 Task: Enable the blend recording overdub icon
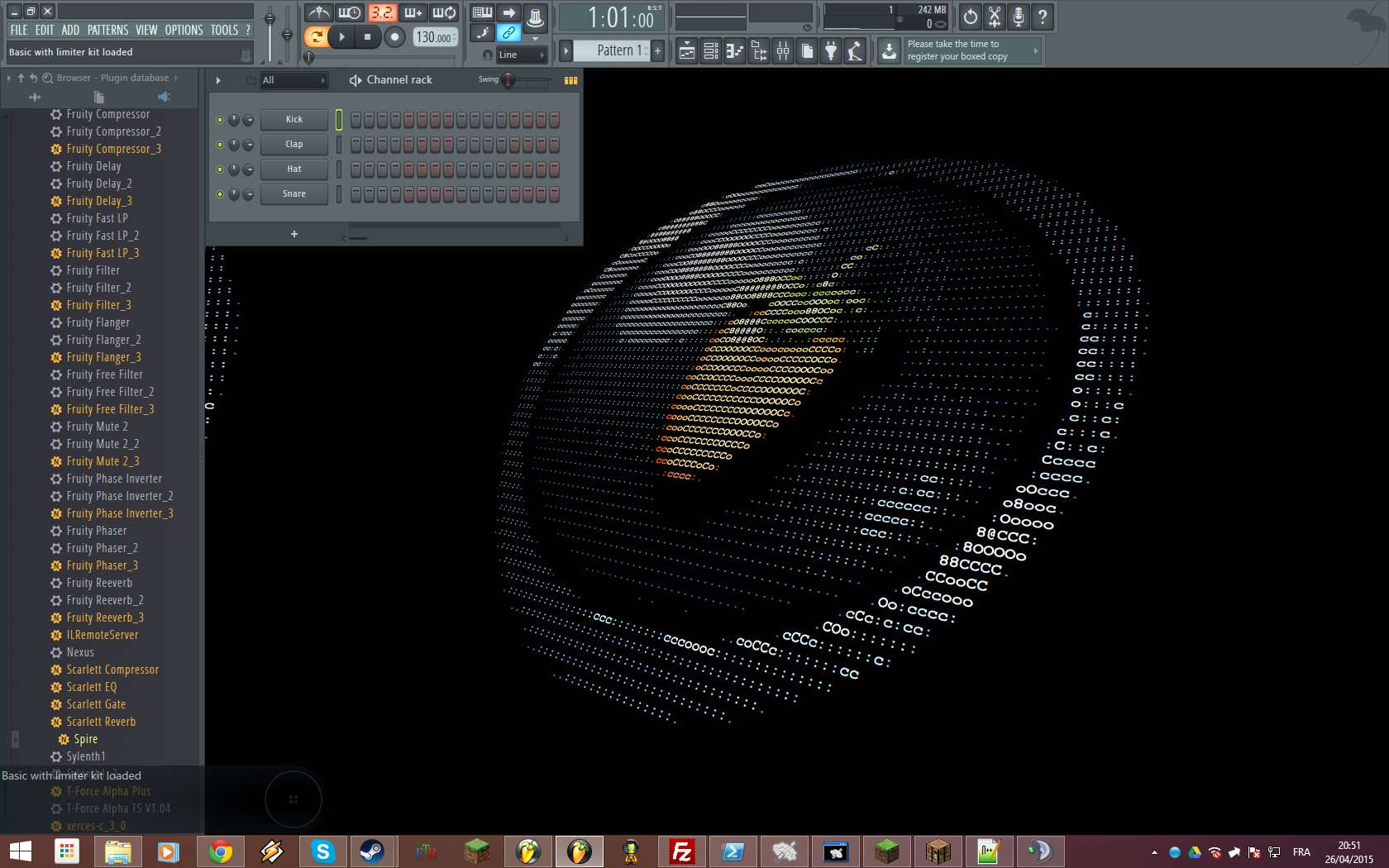click(413, 13)
